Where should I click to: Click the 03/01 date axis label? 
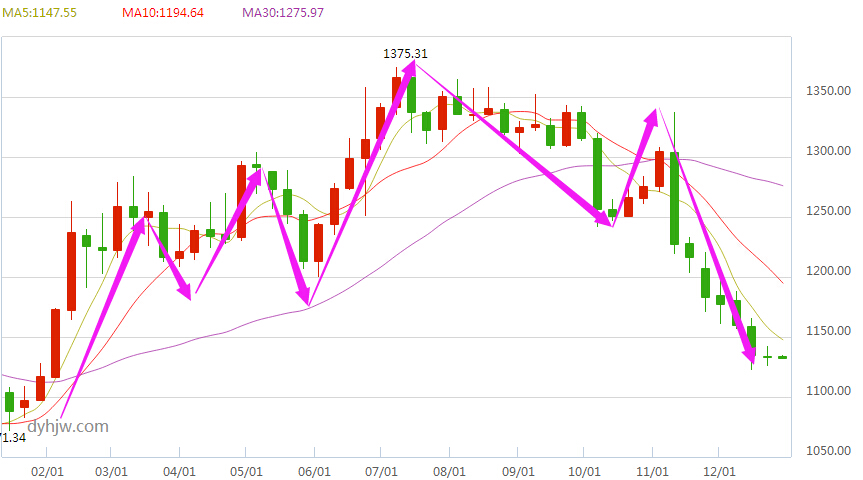111,472
